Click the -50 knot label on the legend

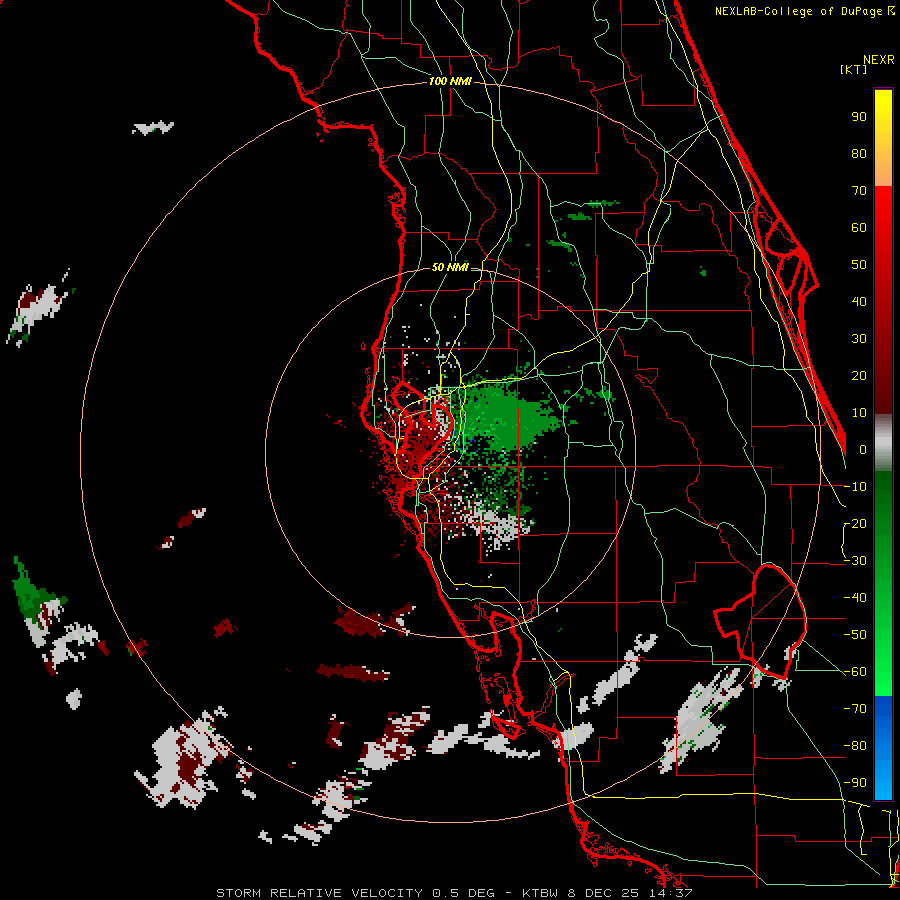coord(855,635)
